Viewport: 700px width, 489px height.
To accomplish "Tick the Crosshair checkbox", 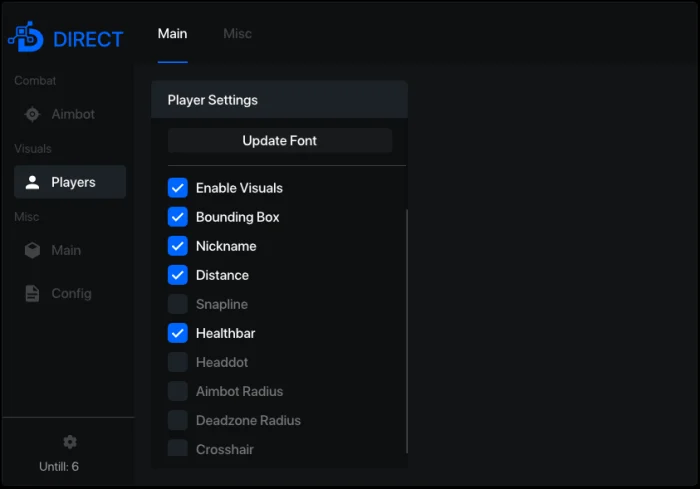I will (178, 448).
